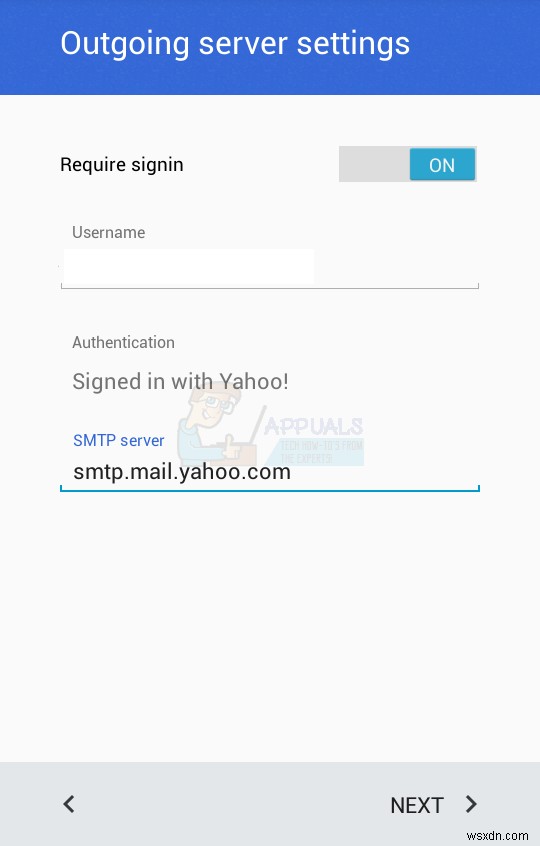Open the Signed in with Yahoo! authentication option

[181, 381]
